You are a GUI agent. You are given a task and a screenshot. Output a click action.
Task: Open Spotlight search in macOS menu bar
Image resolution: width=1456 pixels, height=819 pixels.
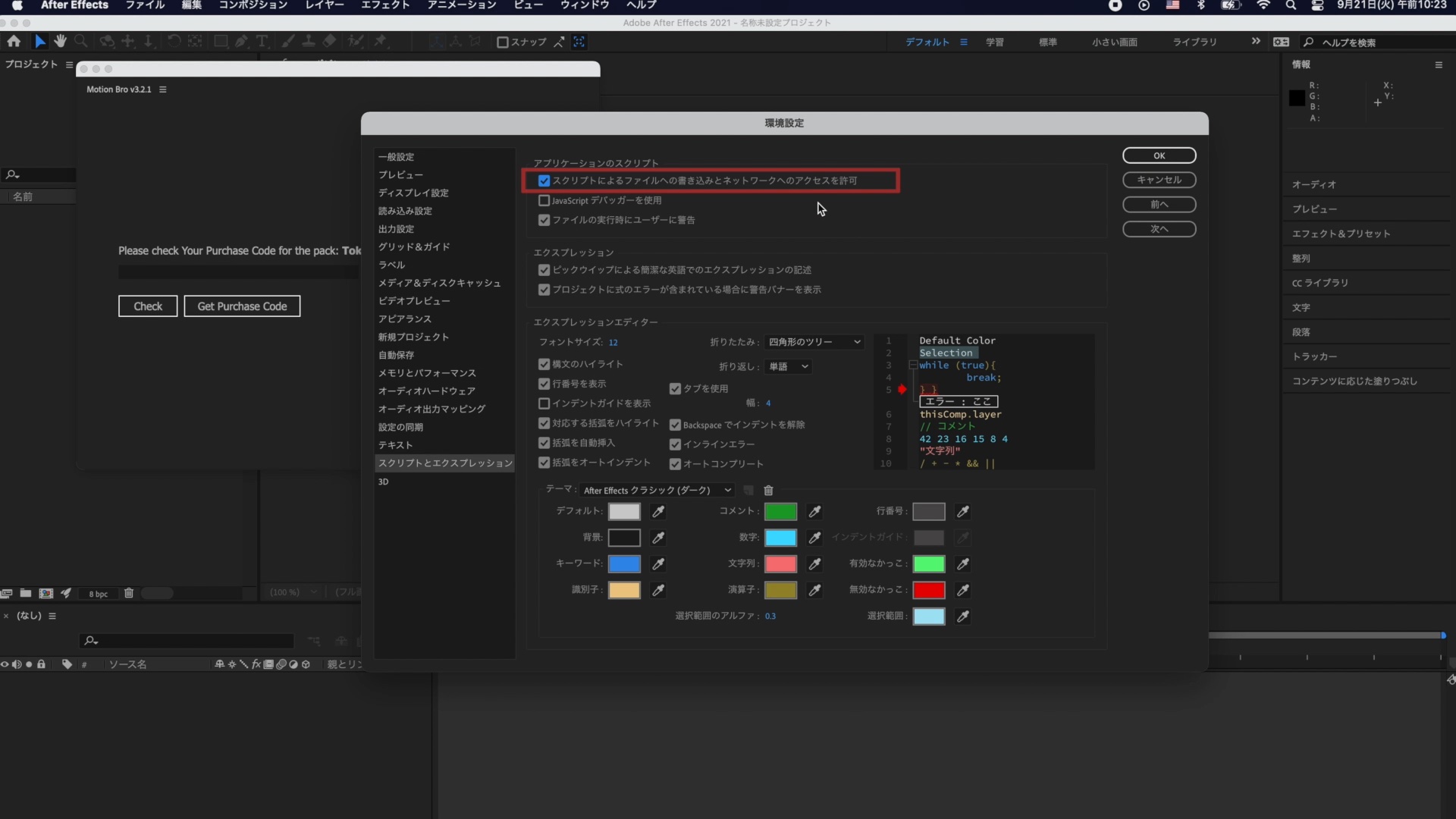(x=1291, y=5)
